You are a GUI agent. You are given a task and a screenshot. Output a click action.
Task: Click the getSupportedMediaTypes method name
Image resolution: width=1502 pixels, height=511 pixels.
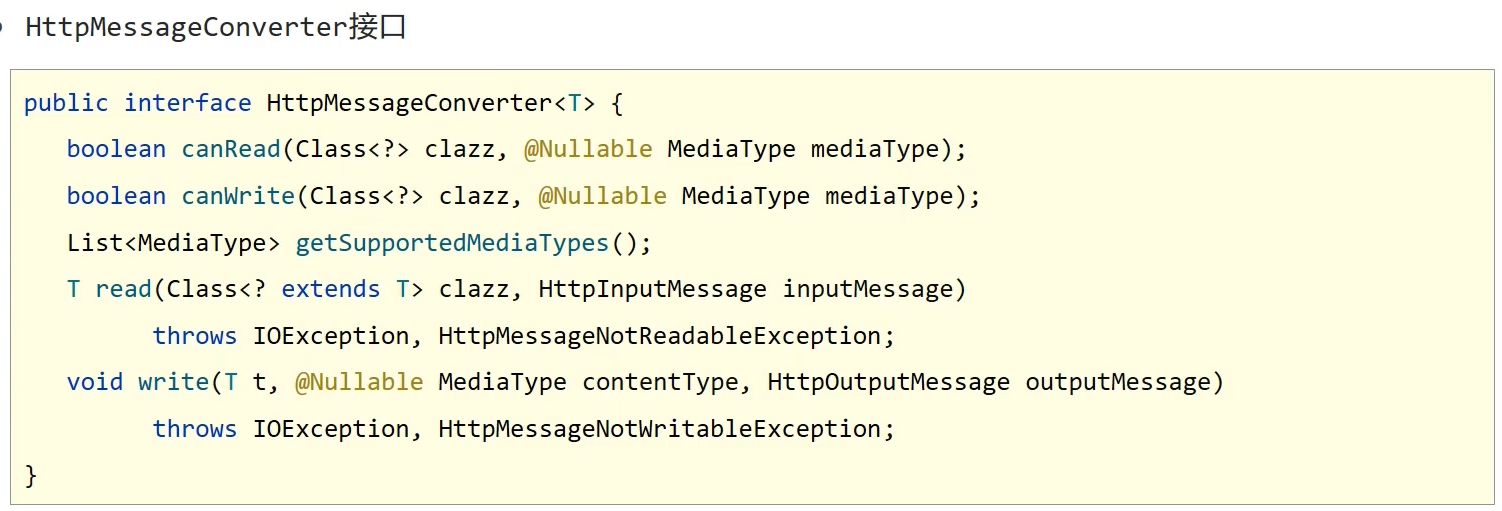click(x=452, y=242)
